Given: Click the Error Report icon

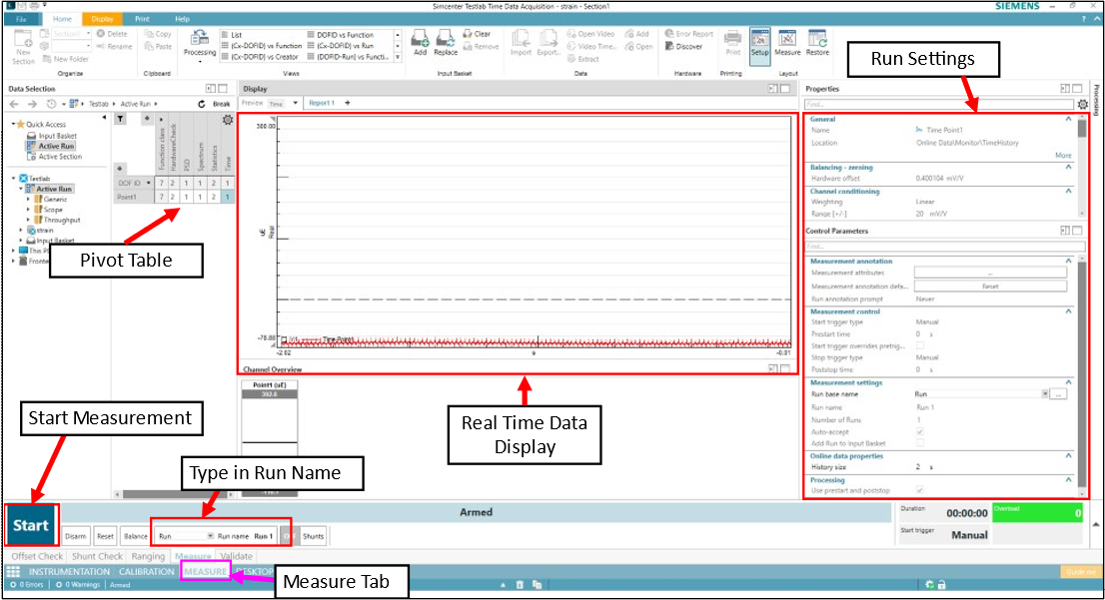Looking at the screenshot, I should pyautogui.click(x=669, y=34).
